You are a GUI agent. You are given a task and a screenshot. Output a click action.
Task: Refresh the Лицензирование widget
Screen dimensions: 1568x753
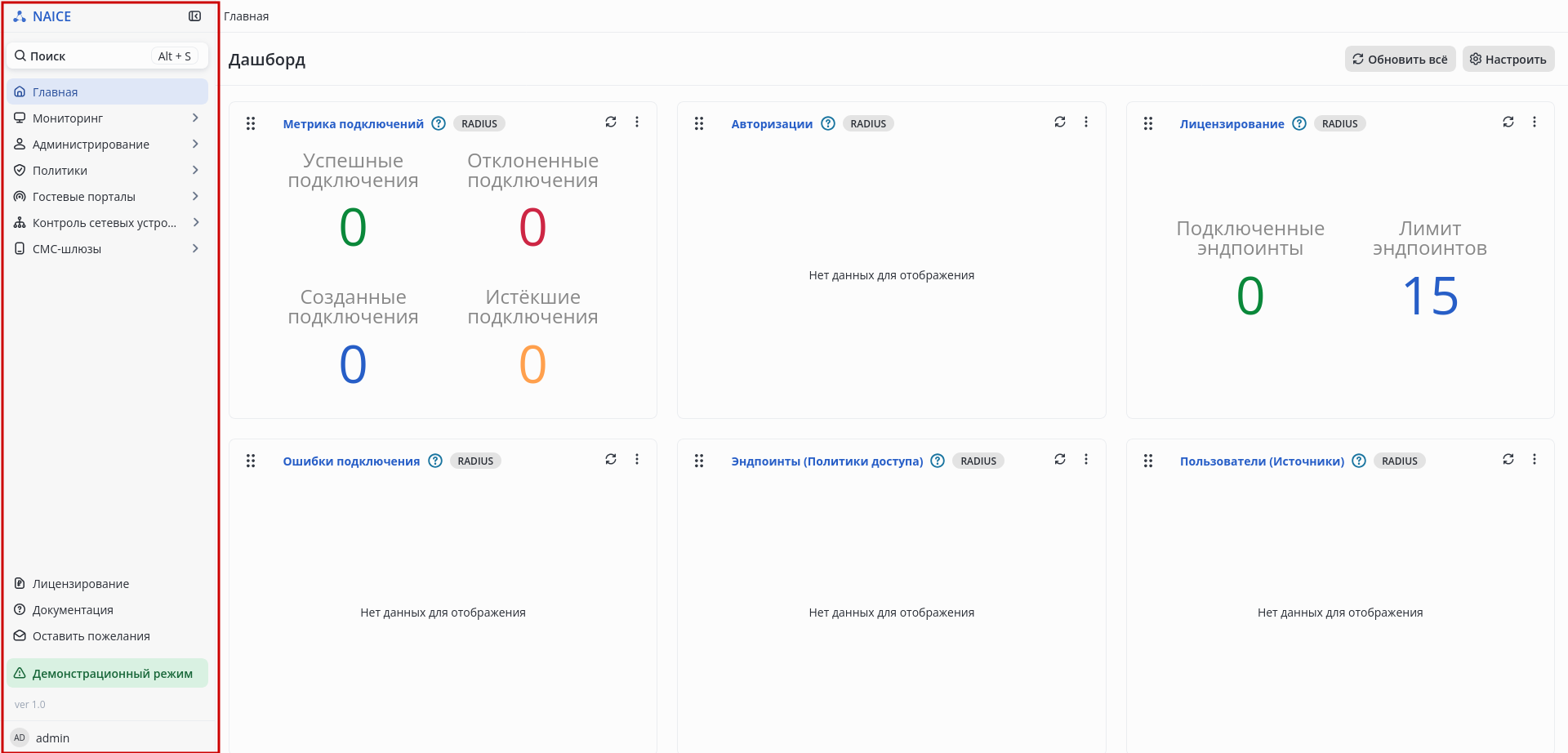point(1508,123)
